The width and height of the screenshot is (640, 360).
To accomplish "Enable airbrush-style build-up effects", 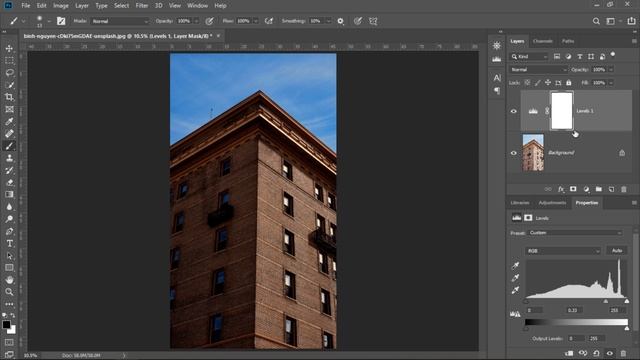I will [x=269, y=21].
